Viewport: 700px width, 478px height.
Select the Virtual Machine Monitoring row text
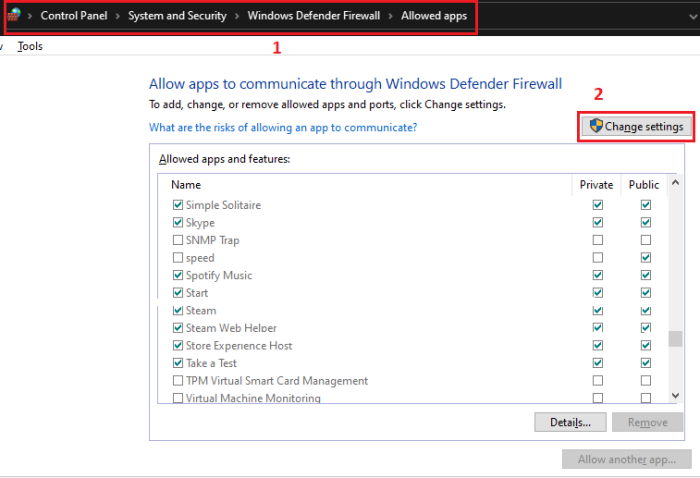pyautogui.click(x=253, y=398)
